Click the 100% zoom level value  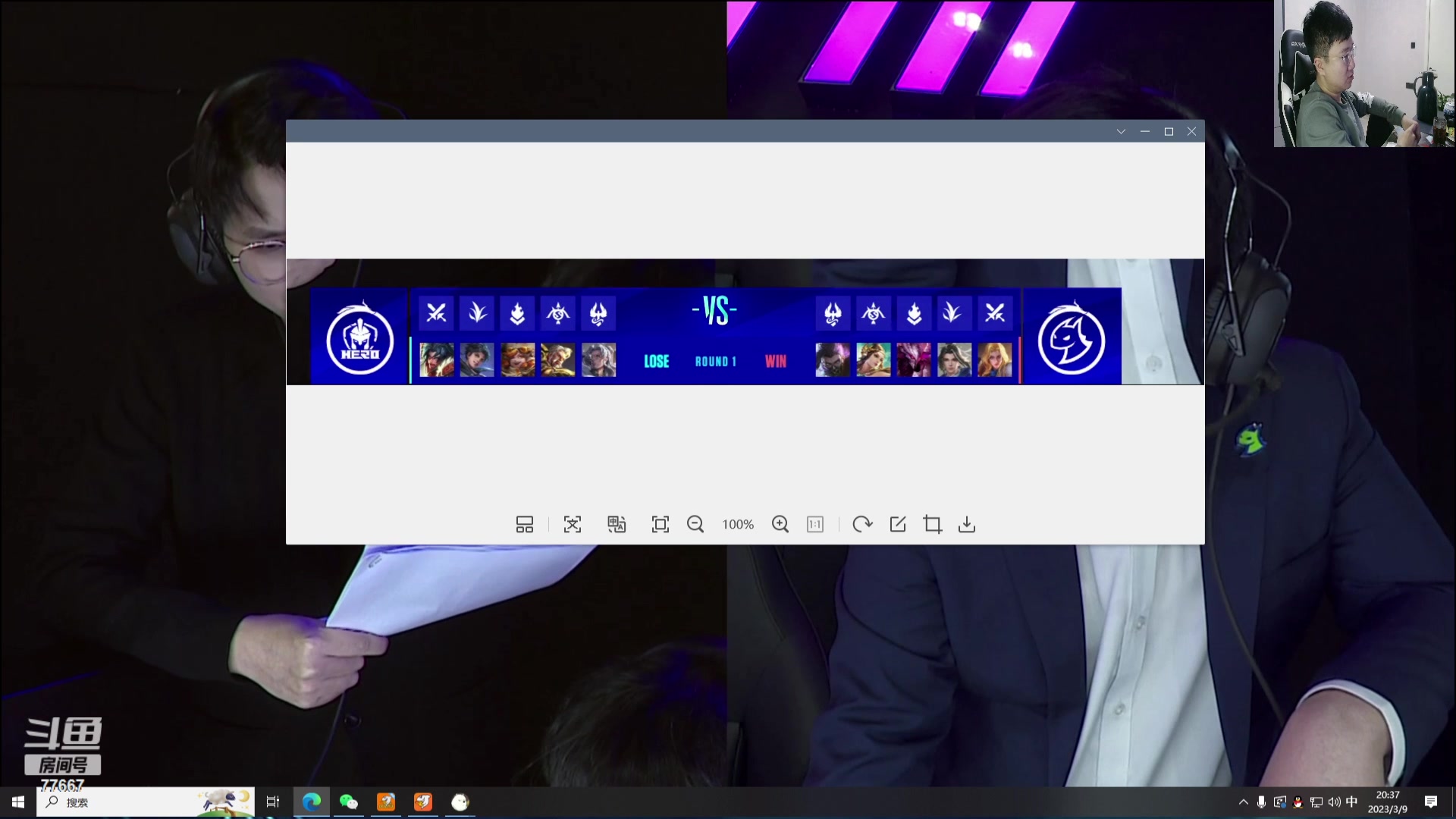(738, 525)
